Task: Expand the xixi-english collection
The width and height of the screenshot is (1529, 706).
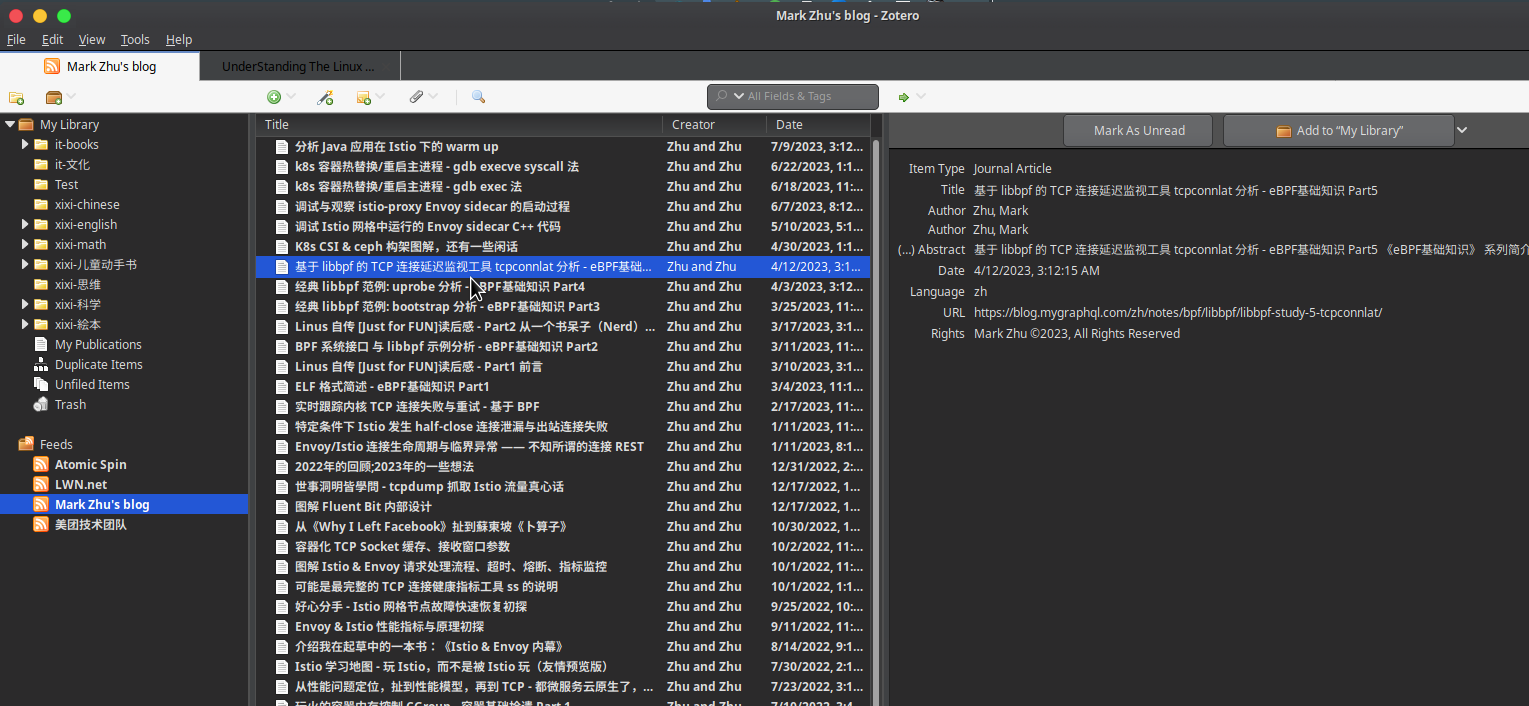Action: tap(26, 224)
